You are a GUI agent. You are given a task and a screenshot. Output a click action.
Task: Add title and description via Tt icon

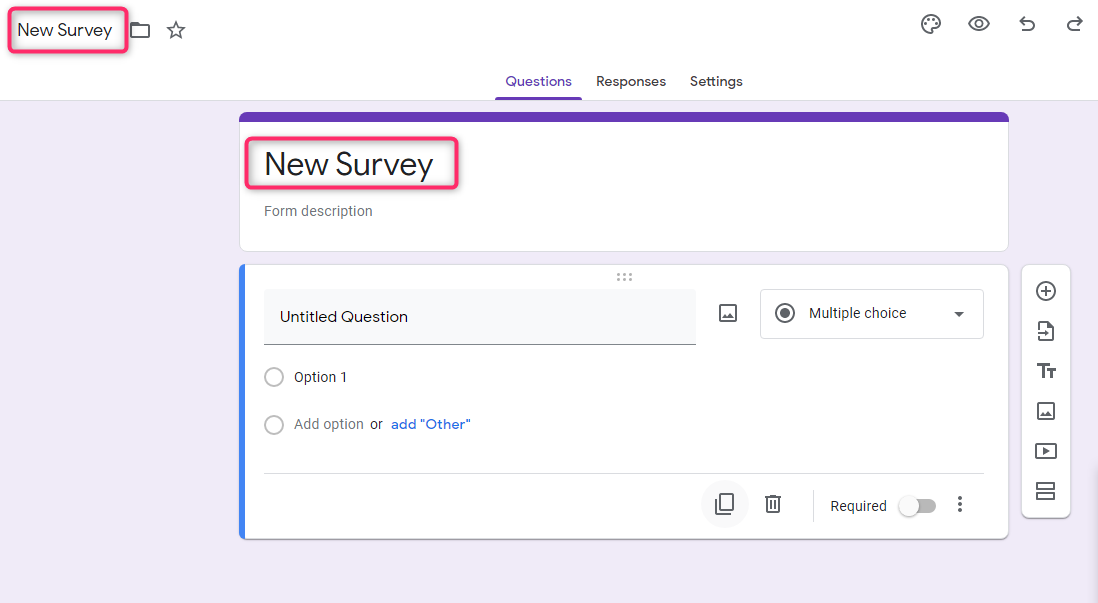pyautogui.click(x=1046, y=371)
